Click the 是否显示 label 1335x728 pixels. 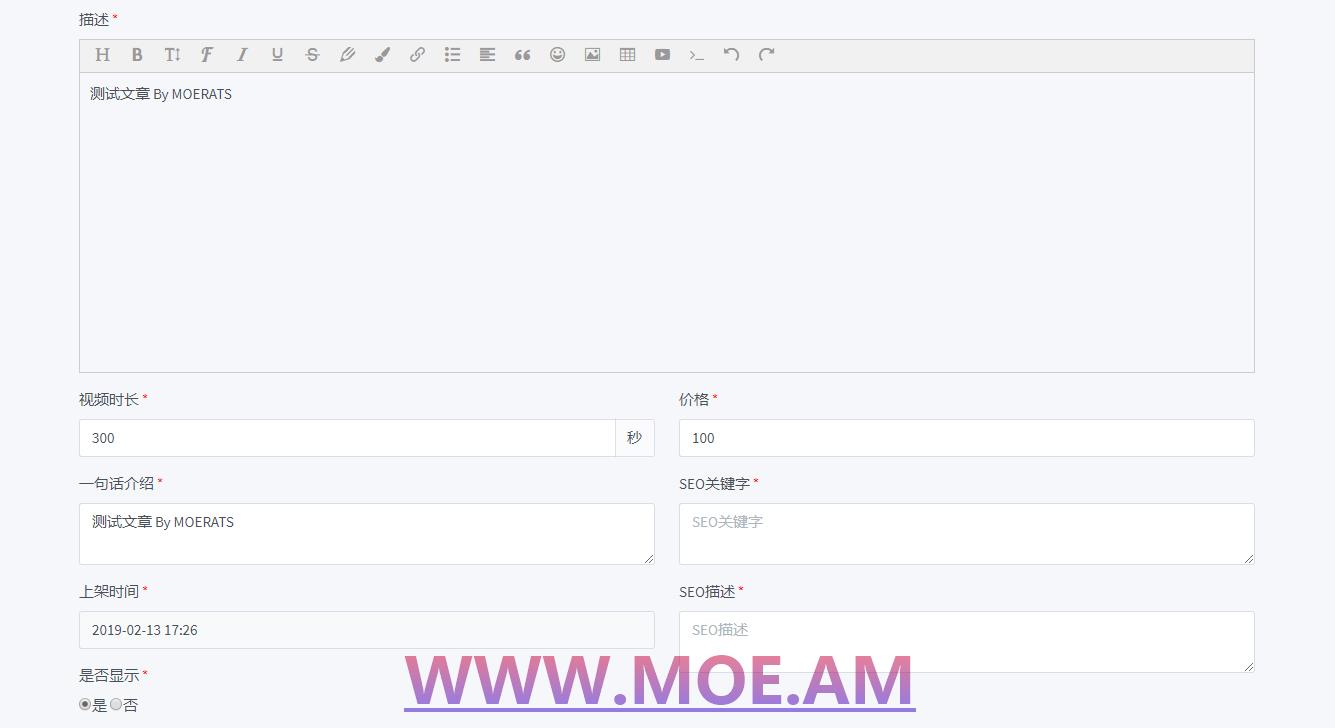(109, 675)
